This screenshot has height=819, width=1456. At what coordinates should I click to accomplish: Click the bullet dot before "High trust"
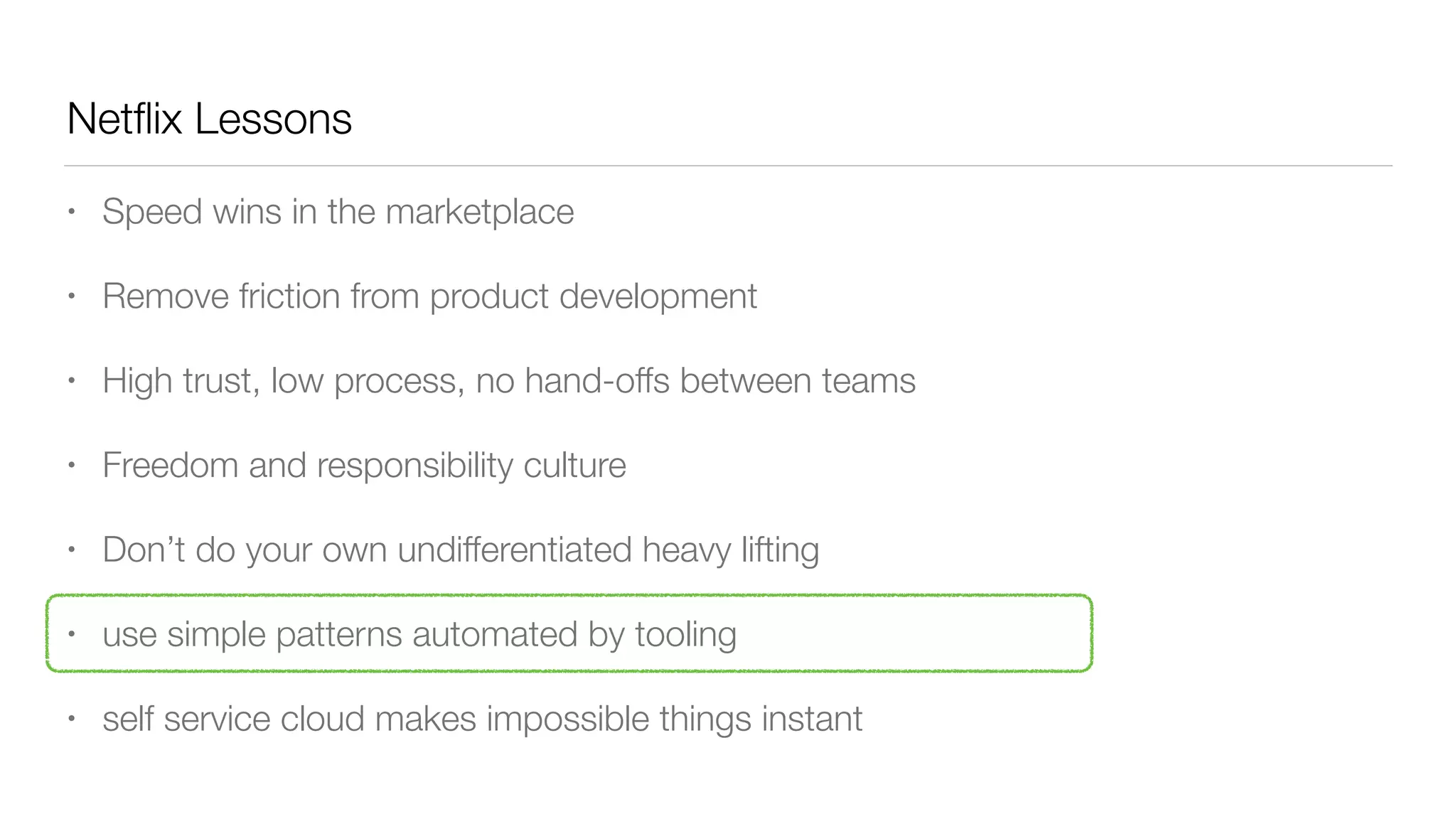click(71, 380)
